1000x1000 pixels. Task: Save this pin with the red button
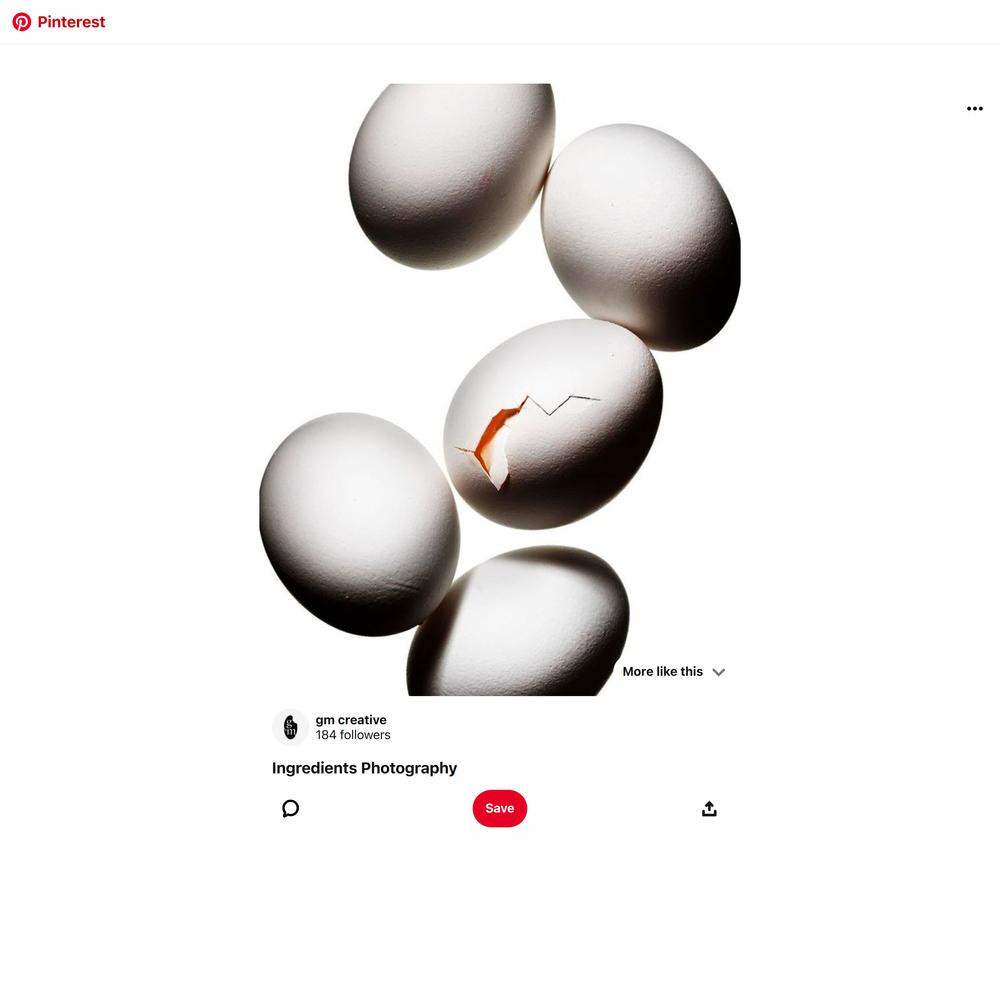coord(499,808)
